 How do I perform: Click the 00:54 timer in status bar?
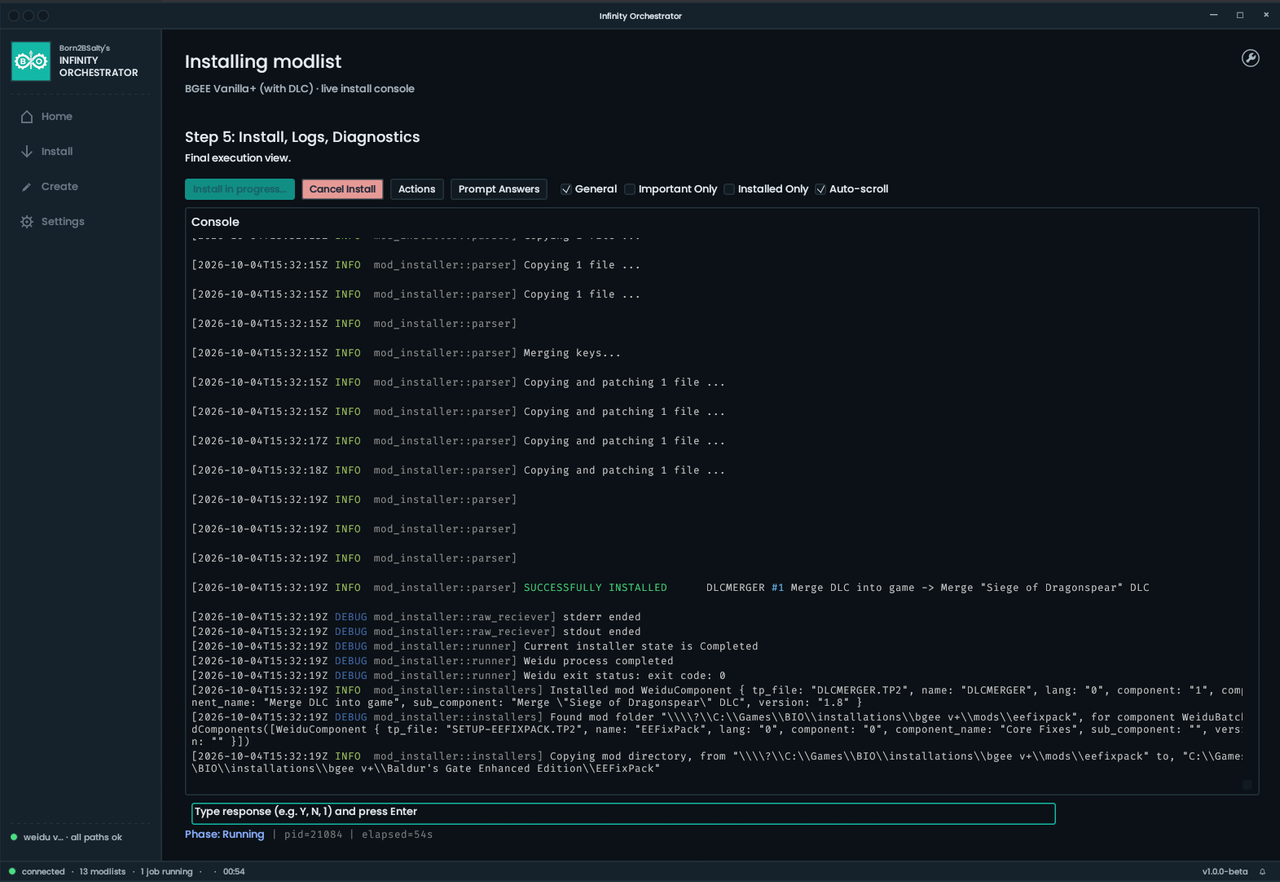pyautogui.click(x=234, y=872)
